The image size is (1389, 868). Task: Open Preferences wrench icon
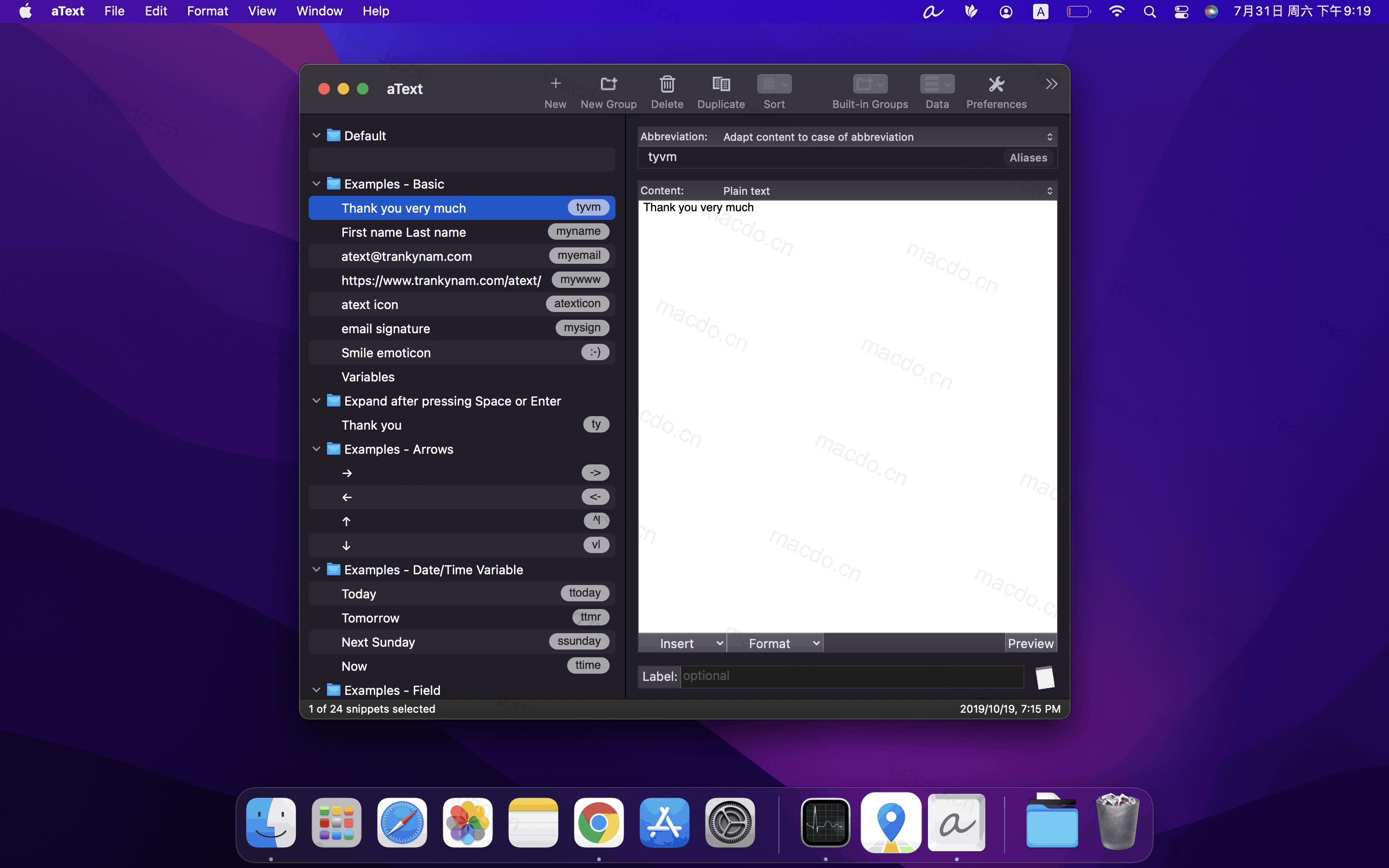[996, 84]
